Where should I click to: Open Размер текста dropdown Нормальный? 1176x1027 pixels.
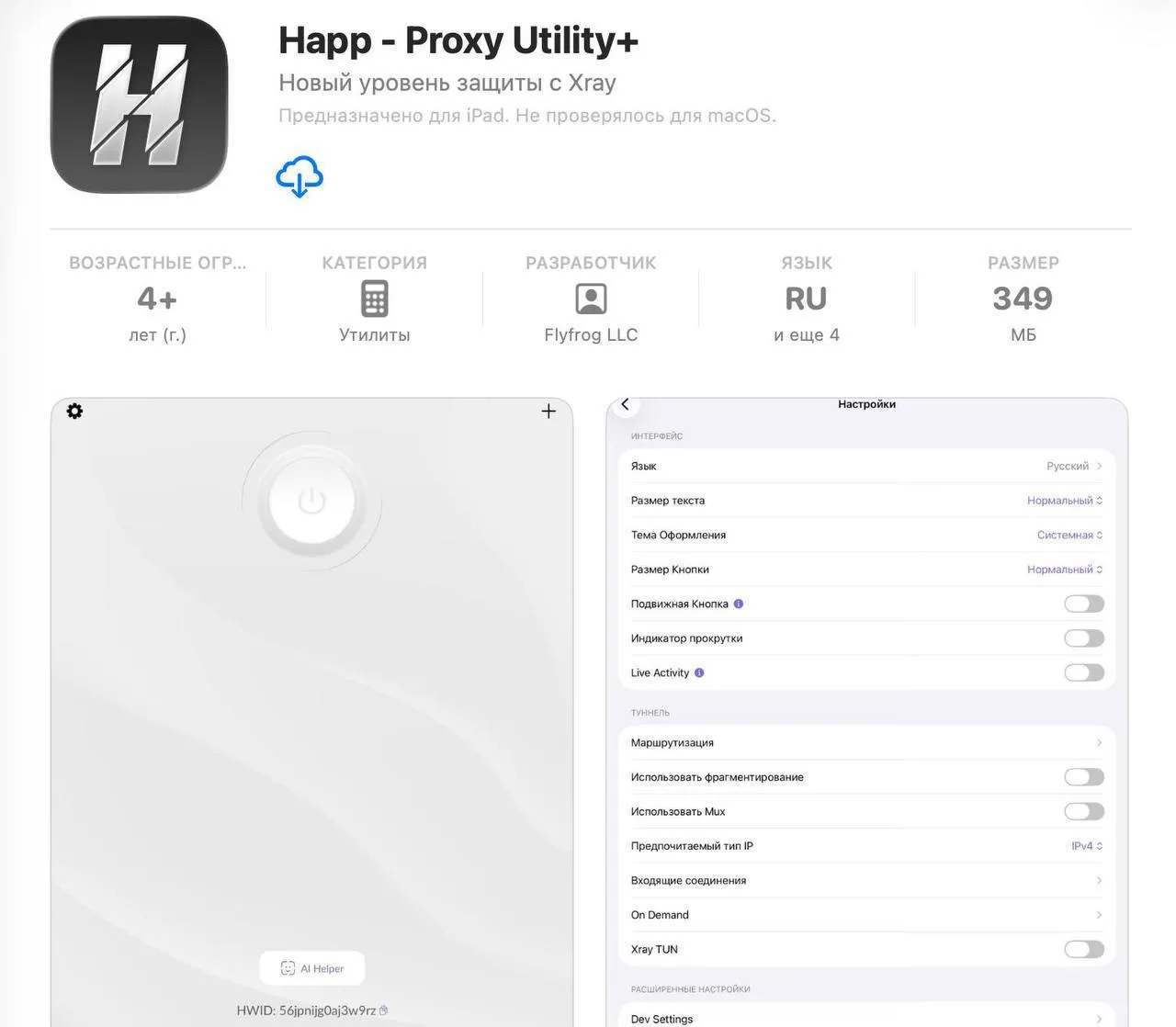1065,501
